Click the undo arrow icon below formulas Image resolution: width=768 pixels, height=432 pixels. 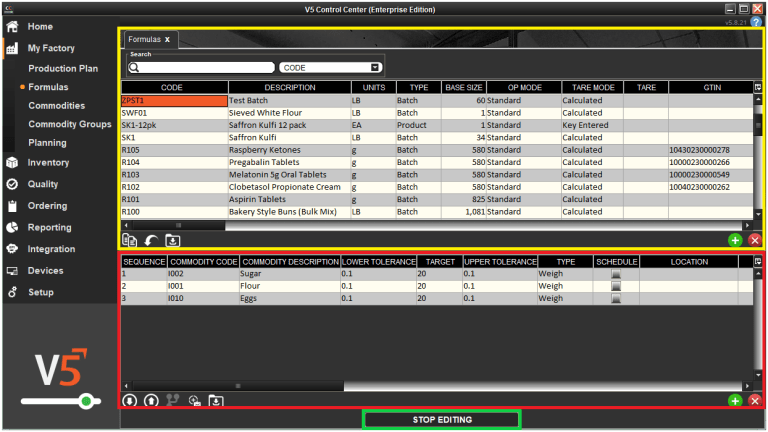(x=151, y=240)
